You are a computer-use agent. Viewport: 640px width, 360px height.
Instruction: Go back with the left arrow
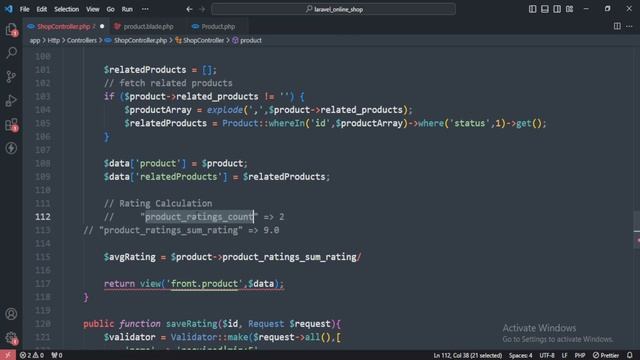189,9
